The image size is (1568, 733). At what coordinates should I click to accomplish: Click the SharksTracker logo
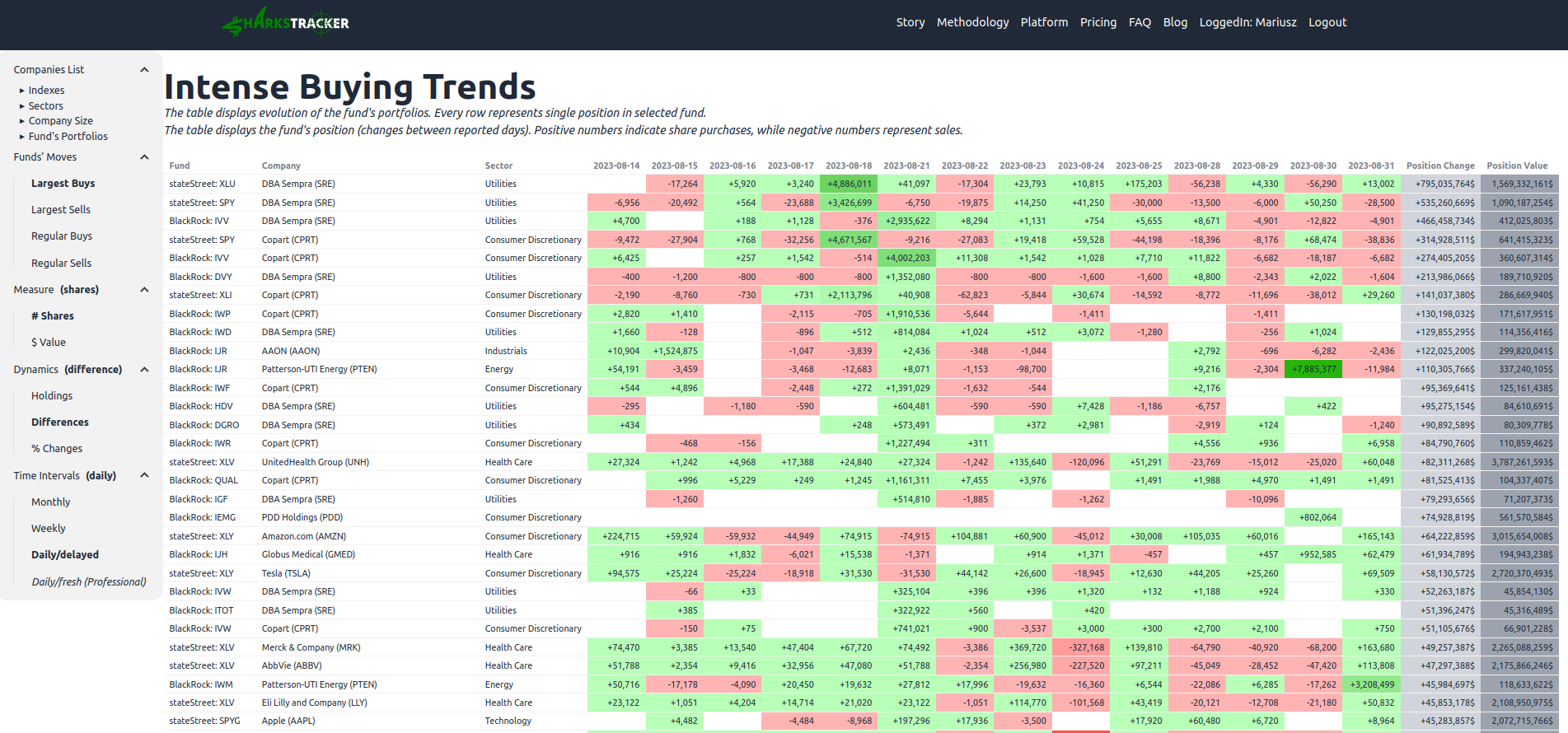(x=285, y=22)
